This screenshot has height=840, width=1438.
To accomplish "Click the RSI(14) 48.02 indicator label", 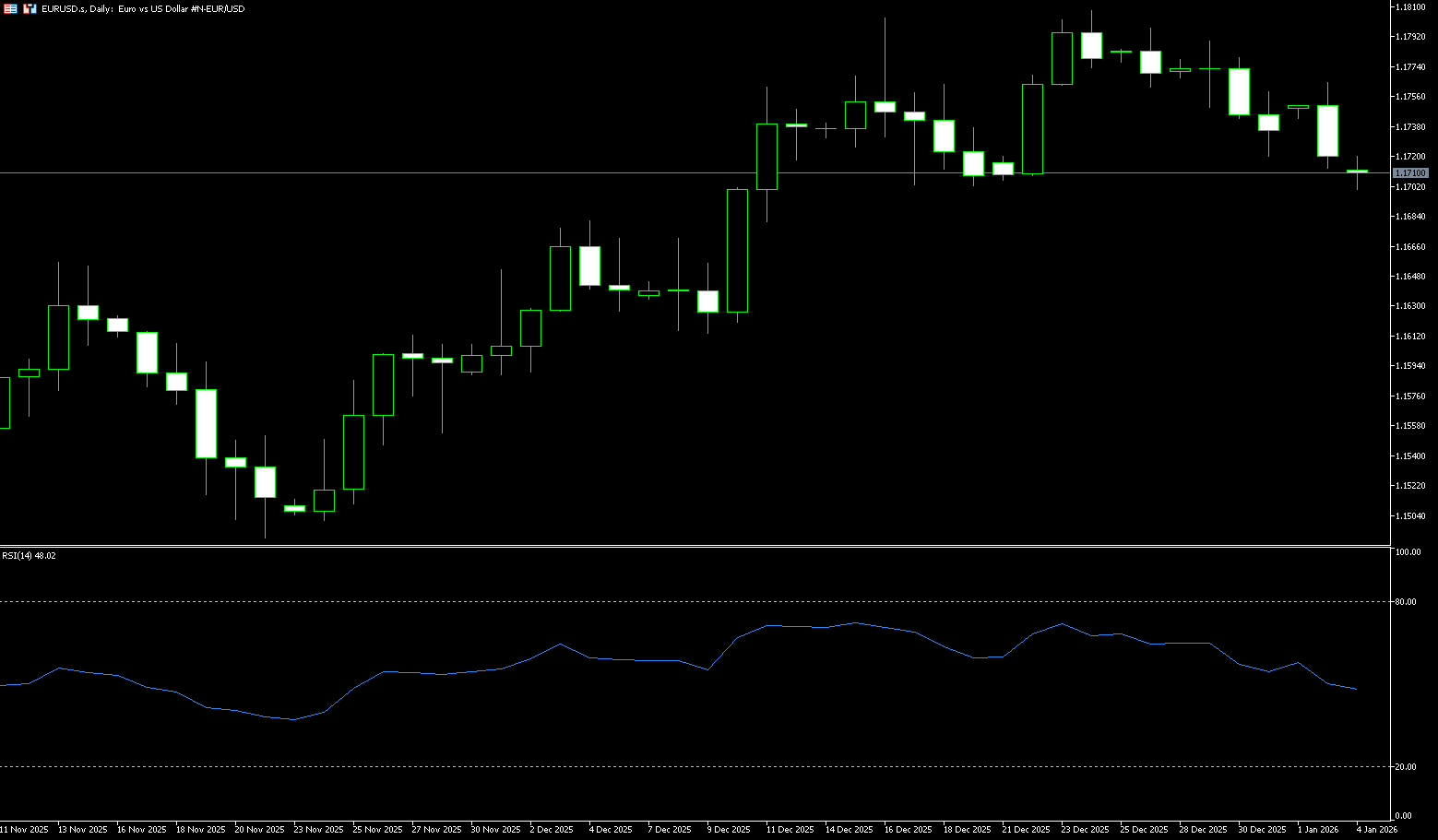I will [x=29, y=556].
